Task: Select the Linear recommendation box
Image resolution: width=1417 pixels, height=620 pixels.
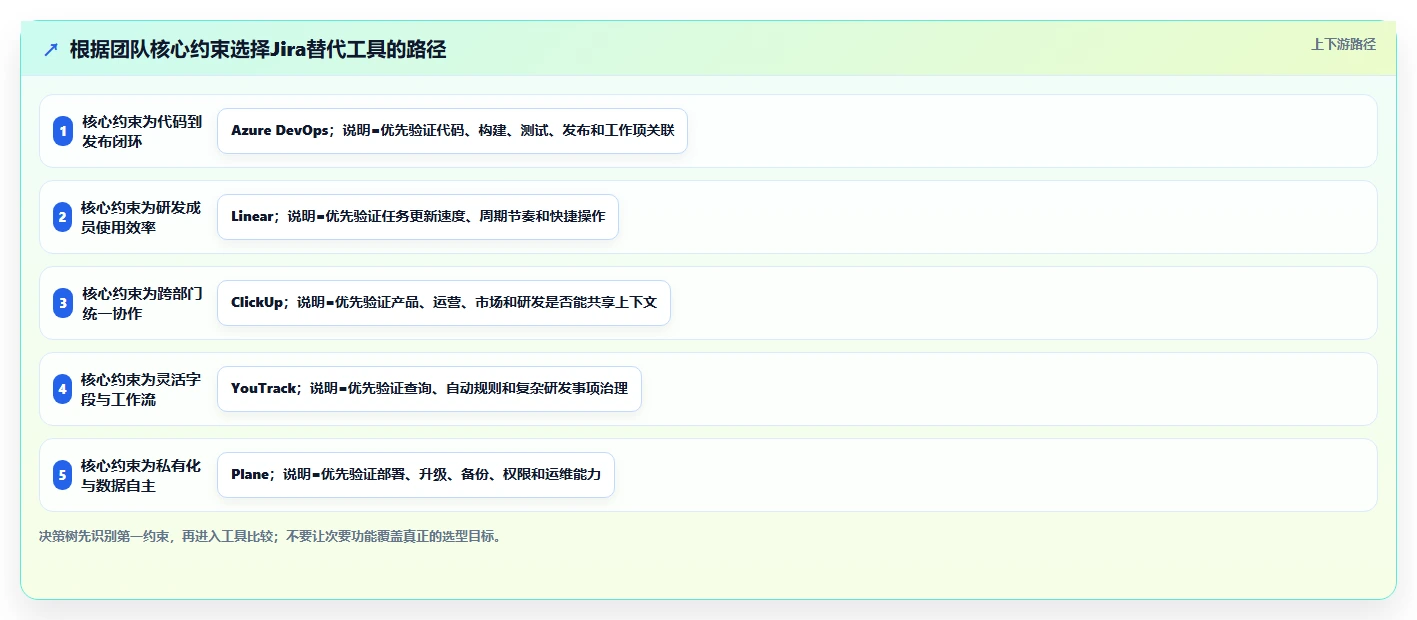Action: coord(418,217)
